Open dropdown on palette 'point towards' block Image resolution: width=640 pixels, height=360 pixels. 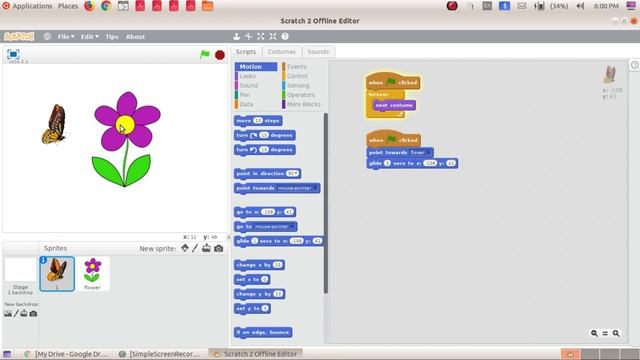point(314,188)
